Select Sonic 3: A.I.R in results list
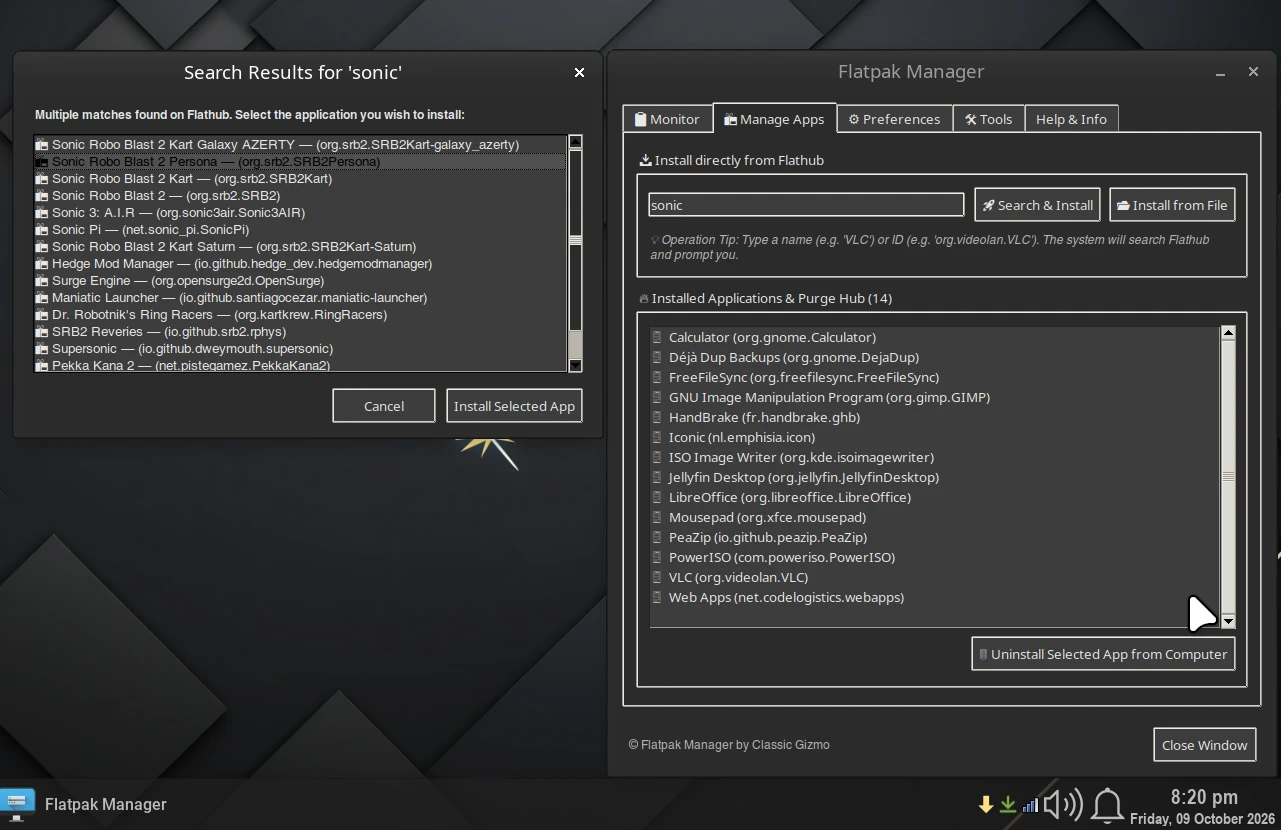 pos(300,213)
